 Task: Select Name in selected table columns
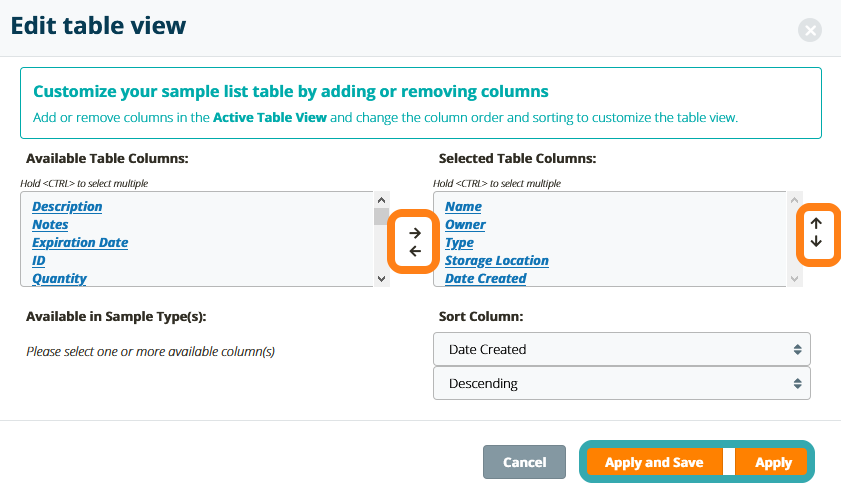tap(463, 207)
